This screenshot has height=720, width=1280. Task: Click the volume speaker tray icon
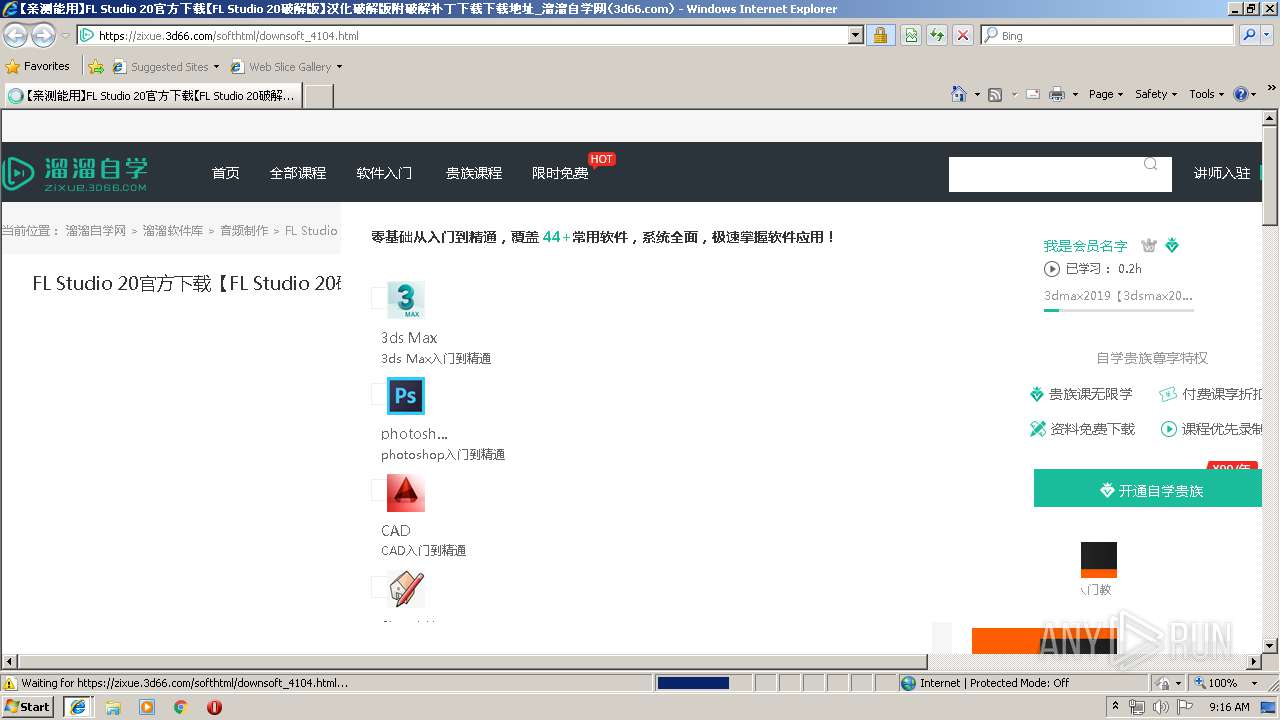(1160, 707)
